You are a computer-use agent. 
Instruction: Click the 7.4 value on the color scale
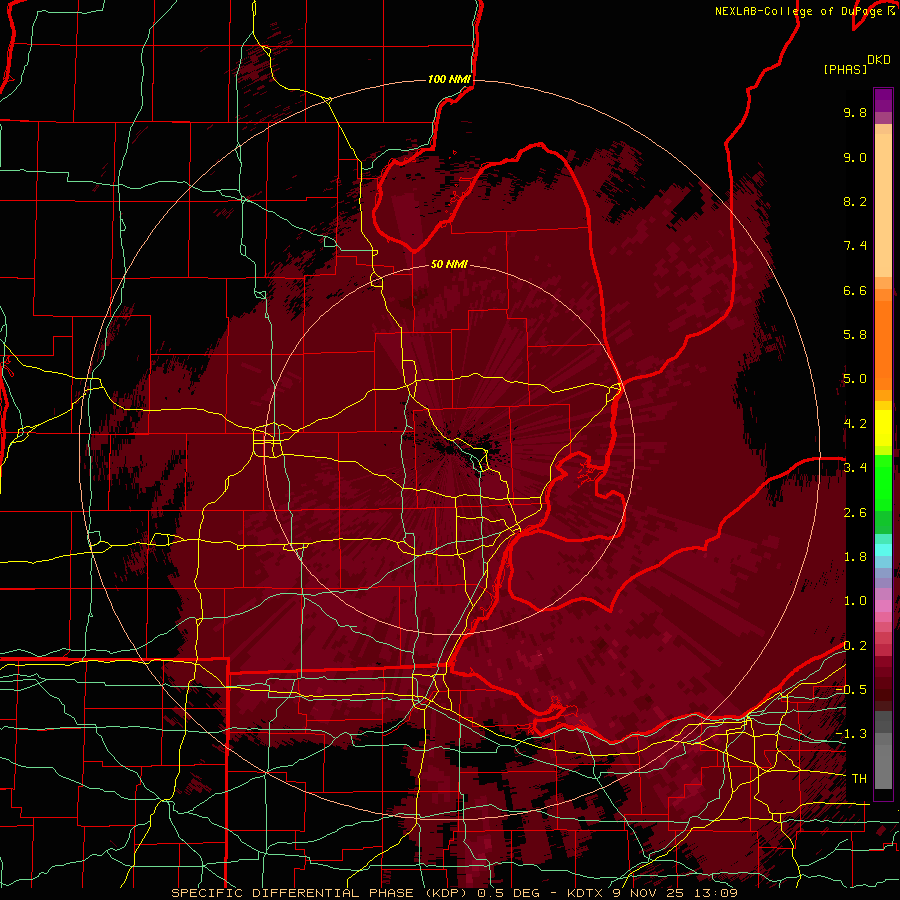[x=855, y=246]
